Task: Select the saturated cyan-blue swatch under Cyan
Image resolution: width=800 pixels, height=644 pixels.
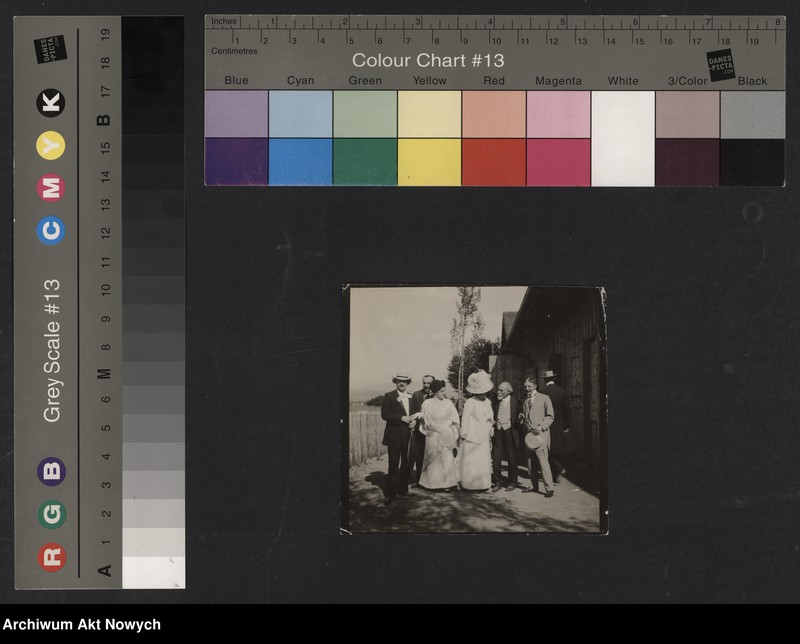Action: (x=301, y=162)
